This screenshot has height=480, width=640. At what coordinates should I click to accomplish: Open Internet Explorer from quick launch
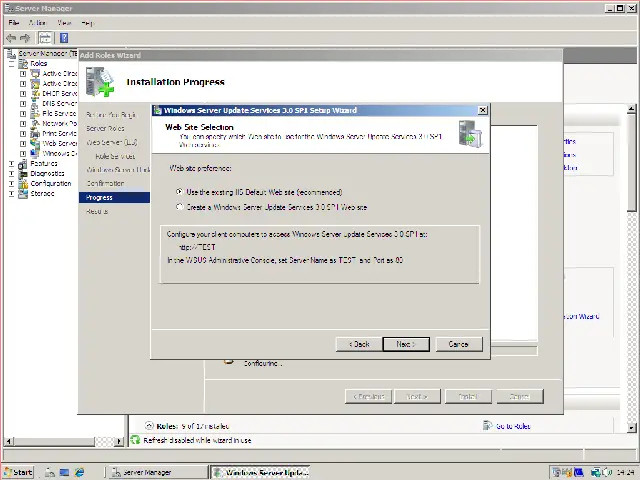(79, 472)
